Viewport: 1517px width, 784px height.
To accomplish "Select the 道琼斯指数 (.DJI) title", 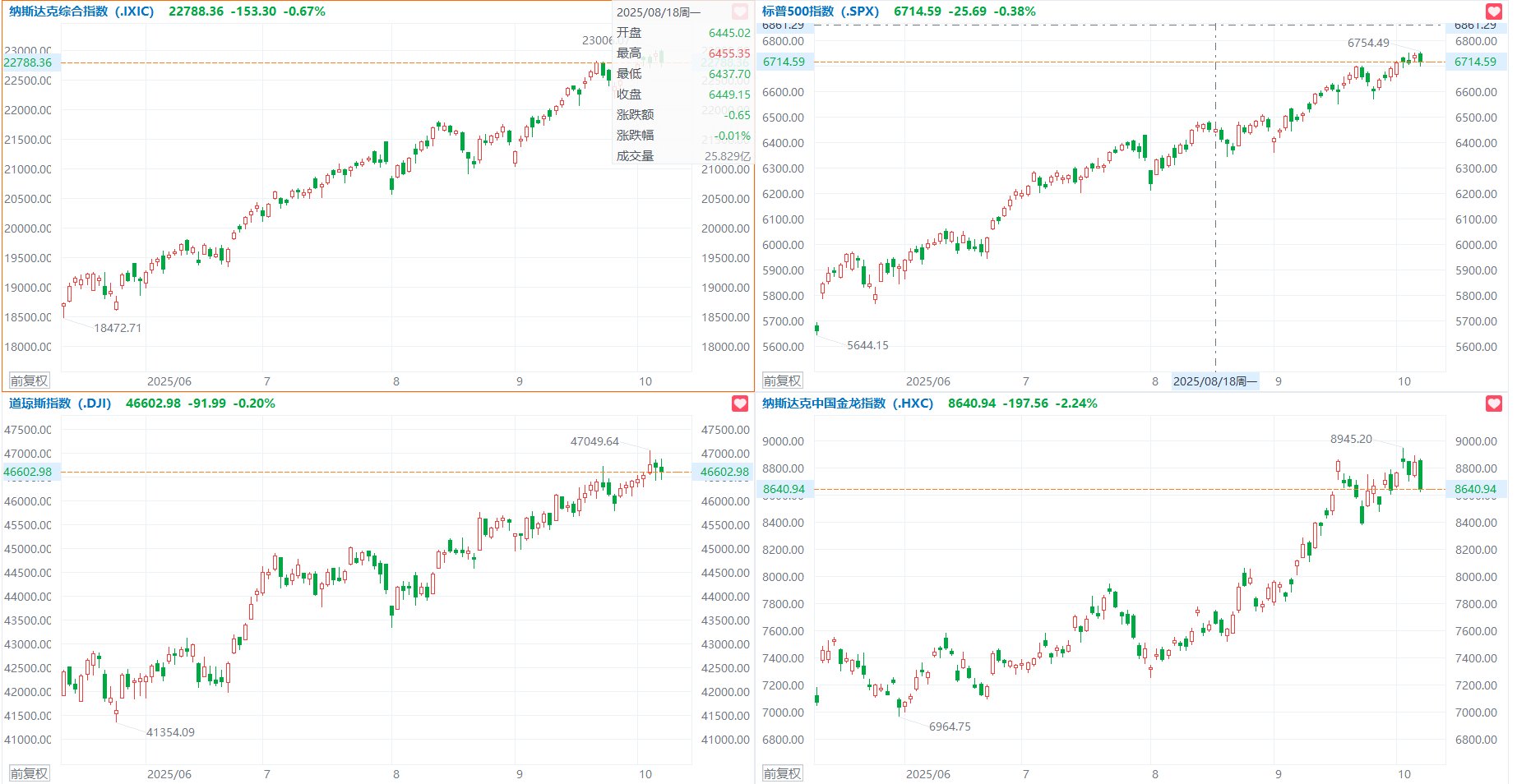I will point(60,404).
